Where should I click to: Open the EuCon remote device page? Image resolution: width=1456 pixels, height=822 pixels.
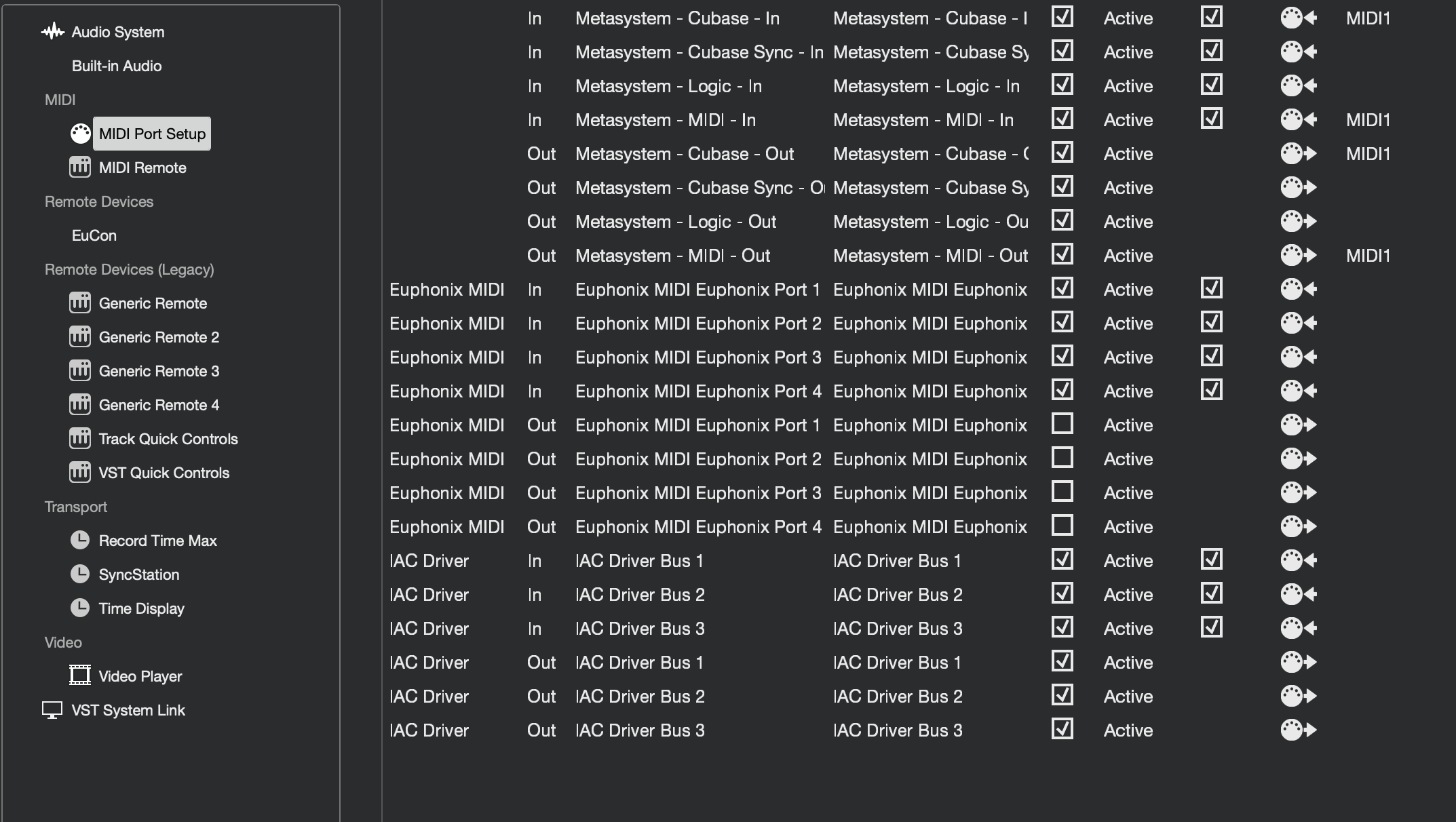point(94,235)
